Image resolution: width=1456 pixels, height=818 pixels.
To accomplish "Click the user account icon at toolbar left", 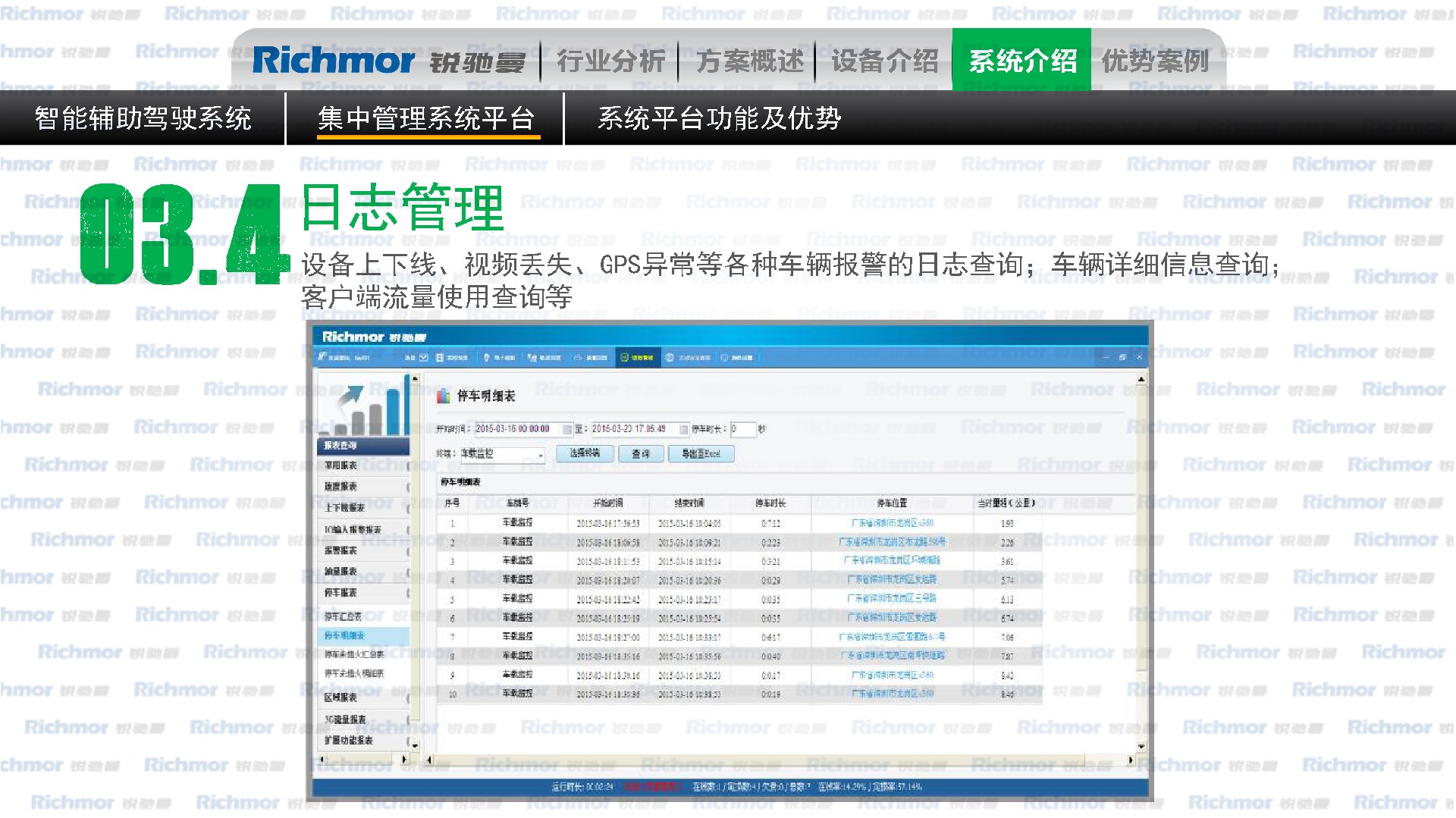I will (x=322, y=356).
